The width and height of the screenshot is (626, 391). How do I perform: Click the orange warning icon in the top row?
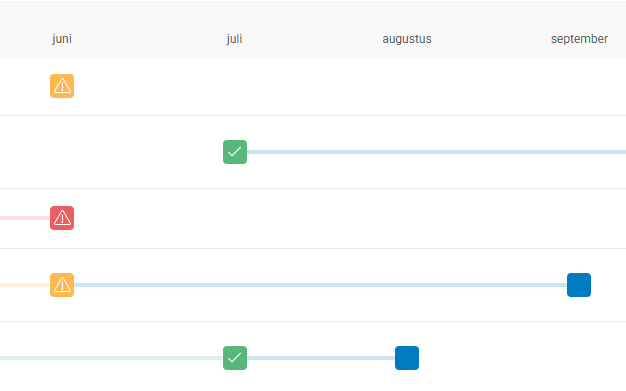pyautogui.click(x=62, y=86)
